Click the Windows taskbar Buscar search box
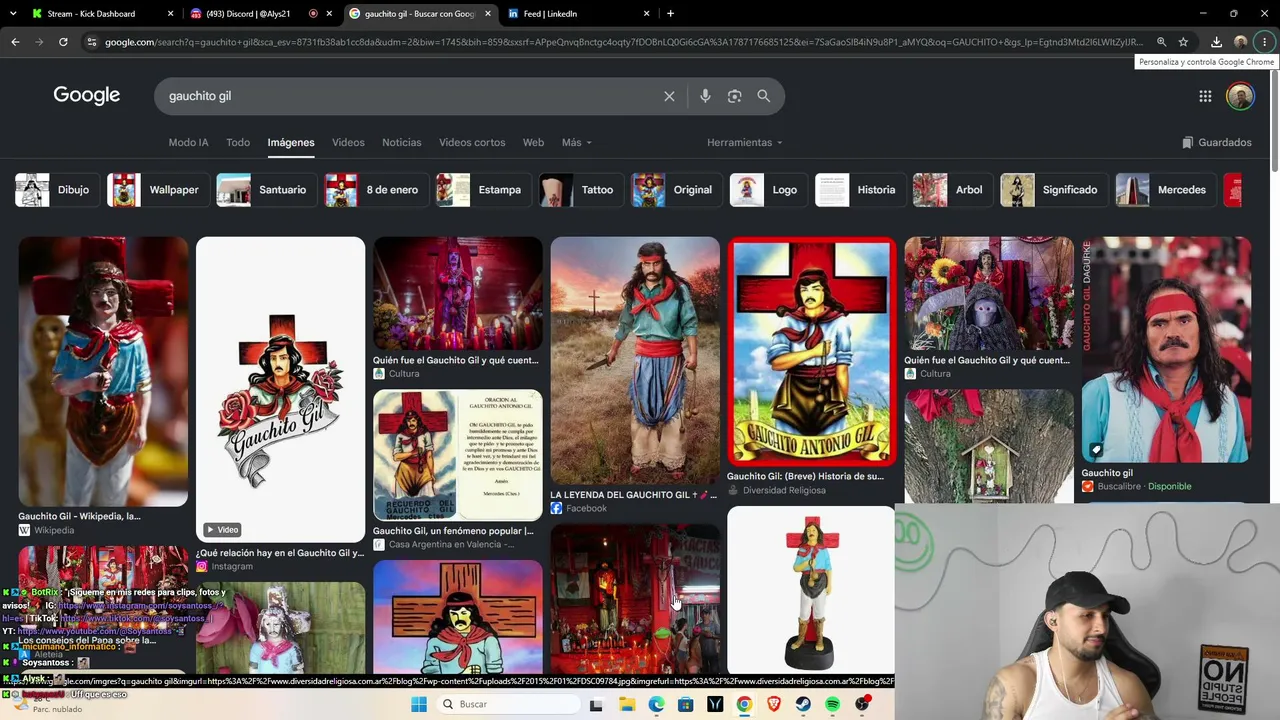The image size is (1280, 720). 510,704
